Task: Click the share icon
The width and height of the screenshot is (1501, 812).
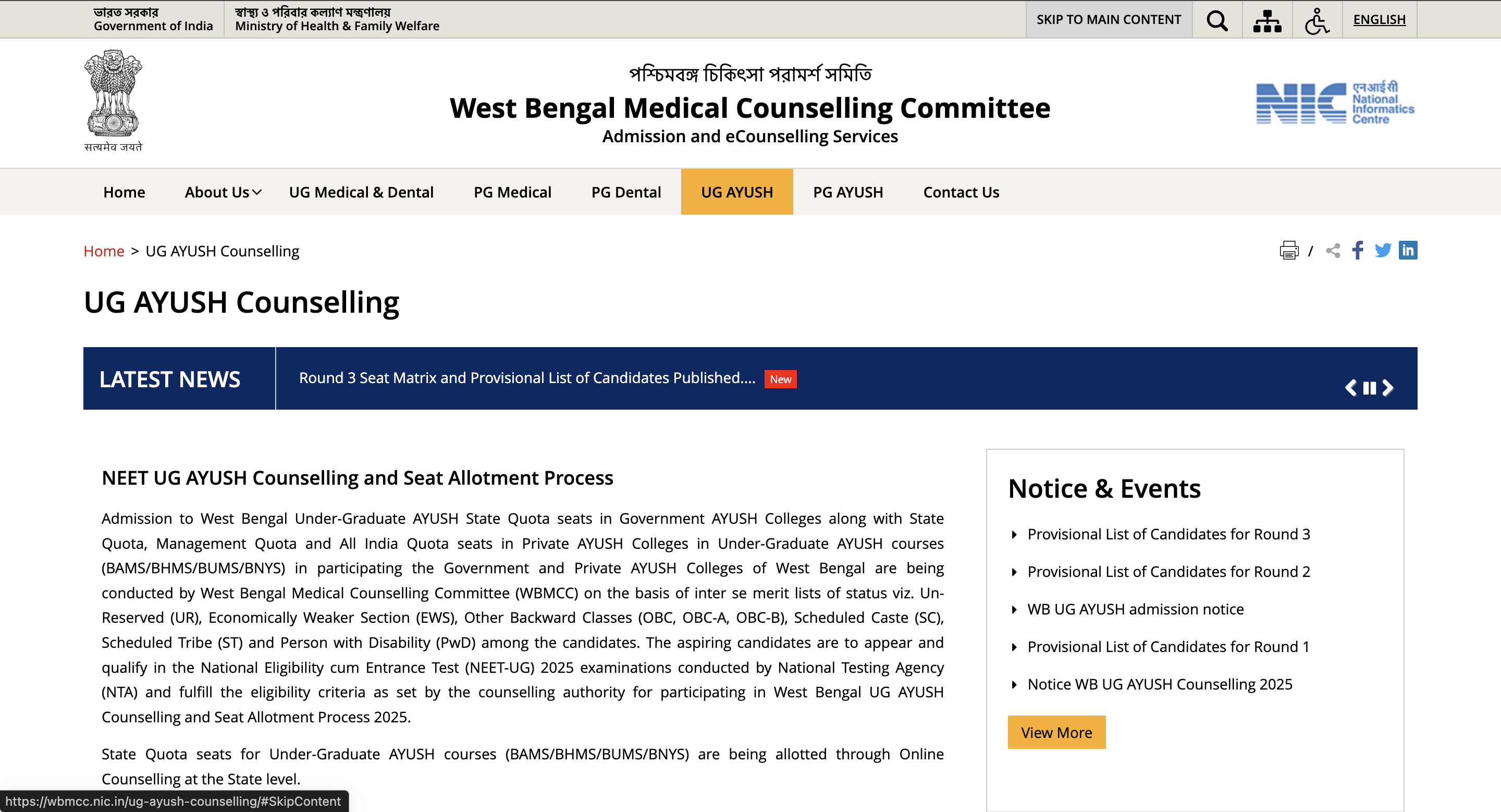Action: click(1333, 251)
